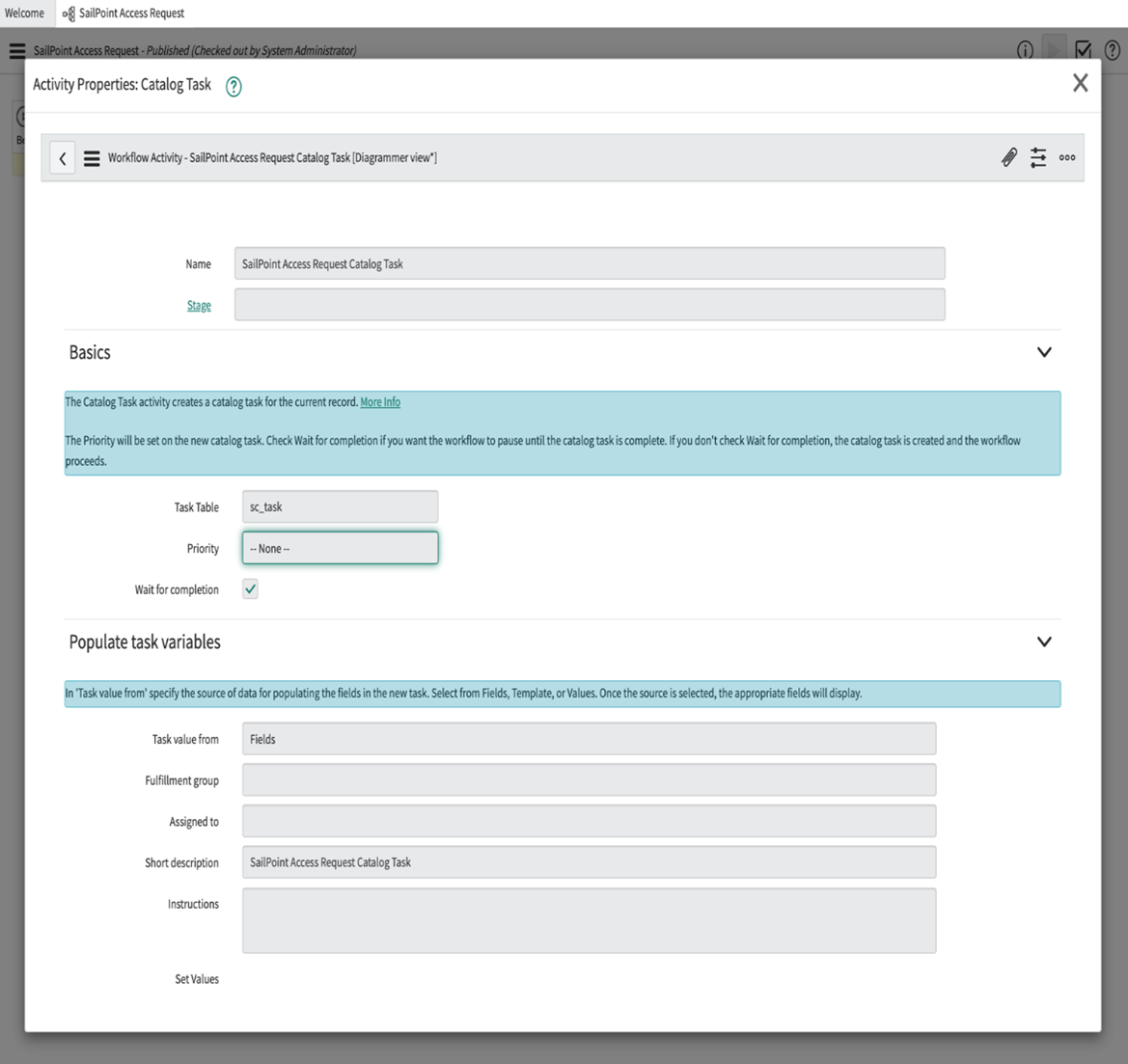Open the more options ellipsis icon
1128x1064 pixels.
(1067, 157)
